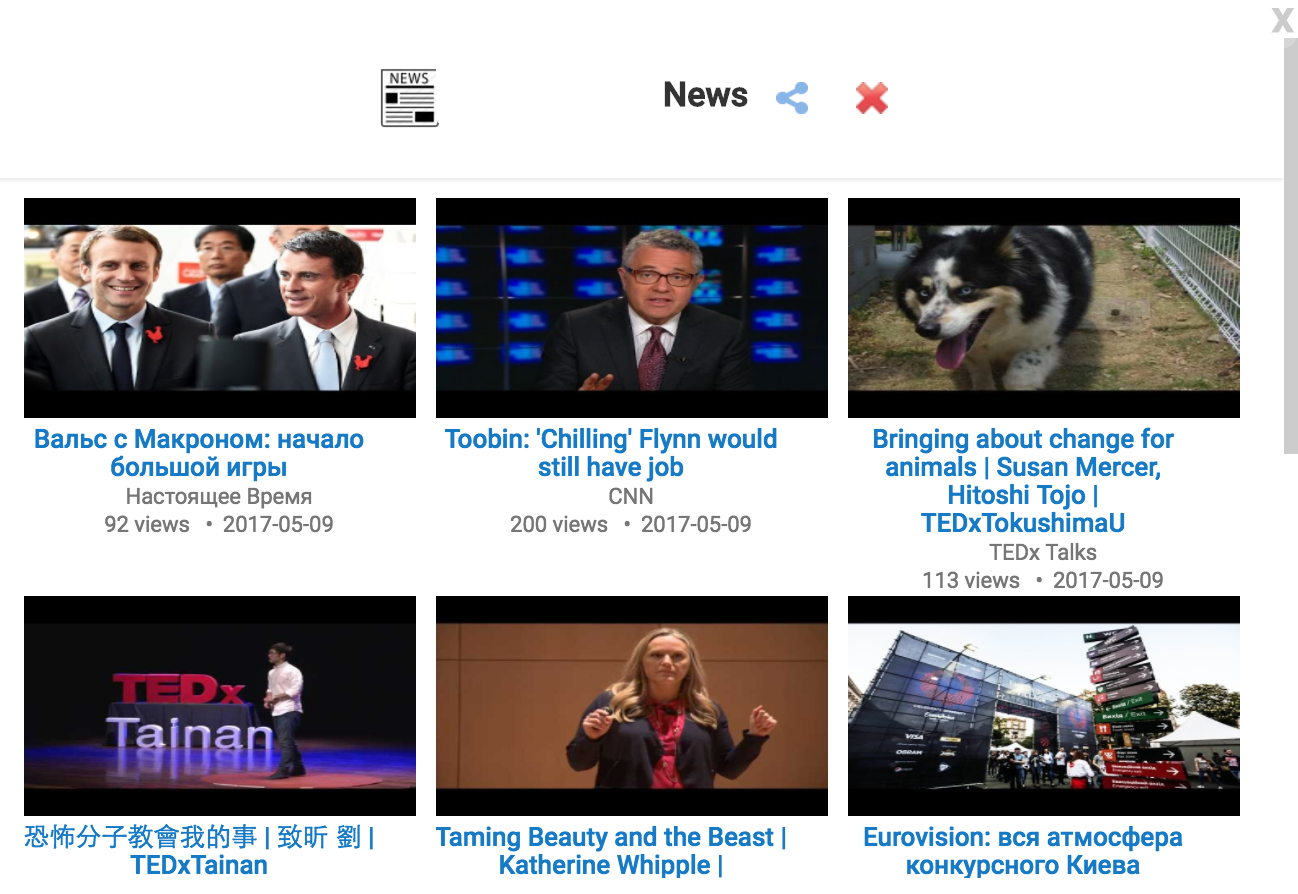Screen dimensions: 1298x894
Task: Open the Eurovision Kiev venue thumbnail
Action: 1044,706
